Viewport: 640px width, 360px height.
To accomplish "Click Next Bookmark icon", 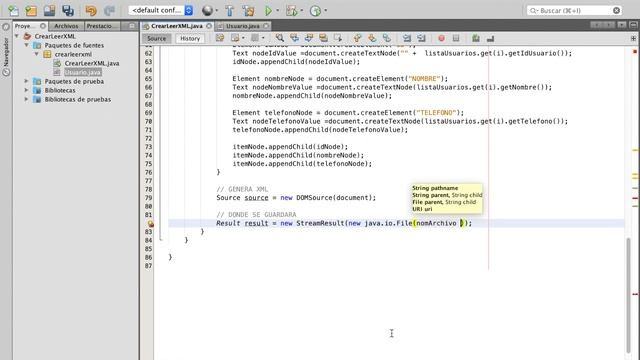I will coord(372,38).
